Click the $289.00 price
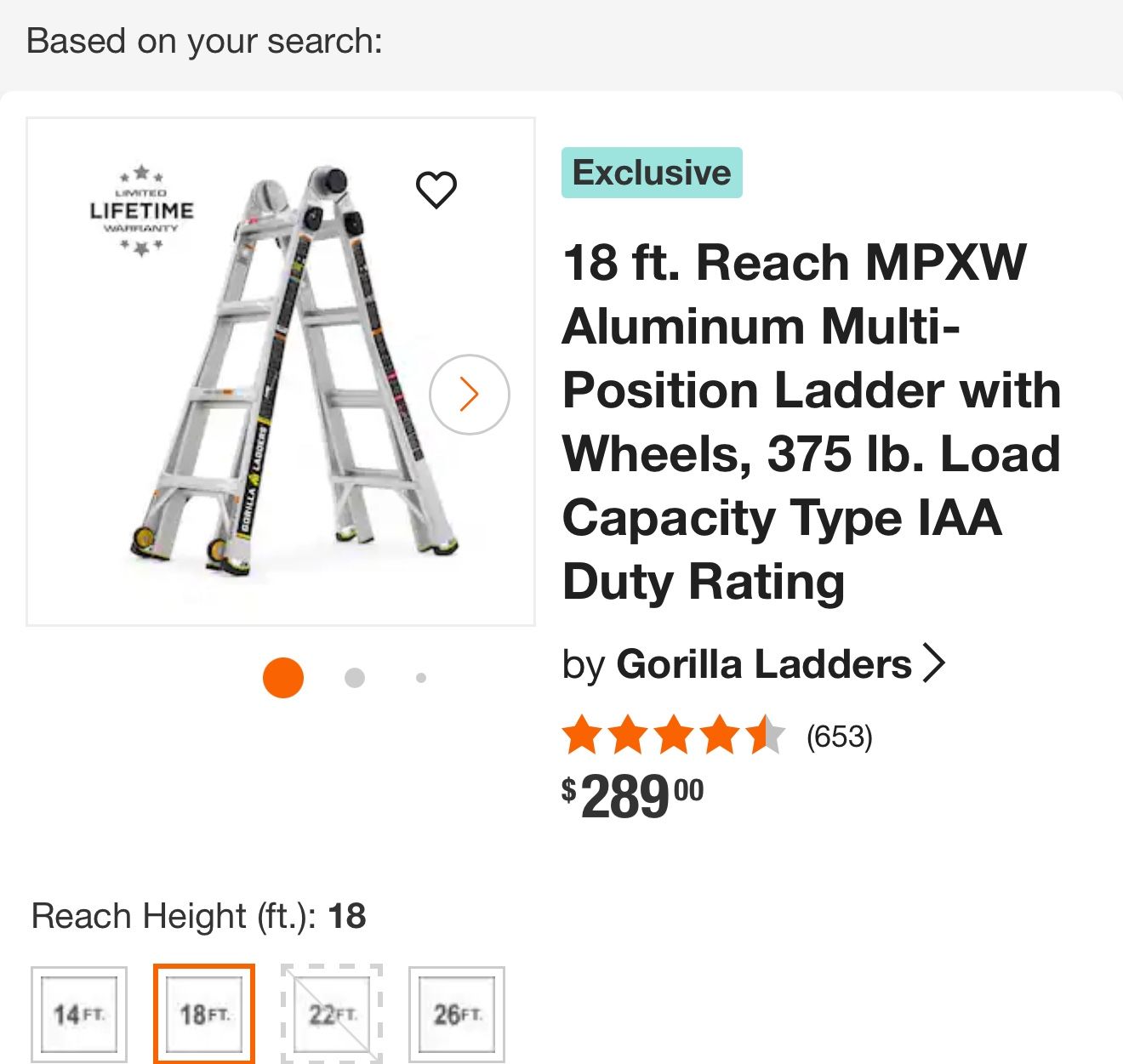The width and height of the screenshot is (1123, 1064). [x=633, y=797]
